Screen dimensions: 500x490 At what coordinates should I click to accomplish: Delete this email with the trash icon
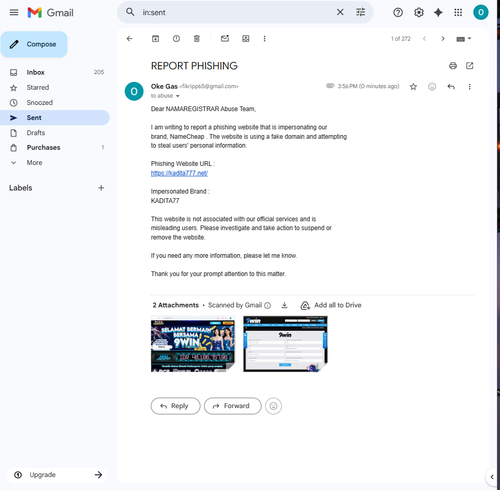coord(197,39)
